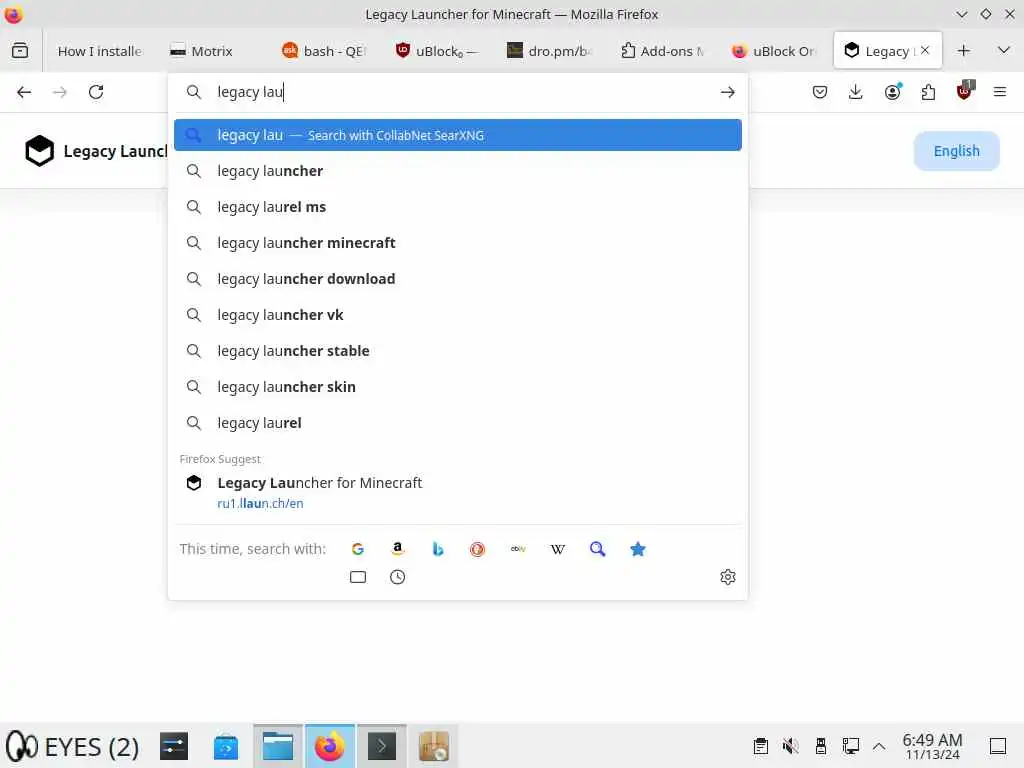This screenshot has height=768, width=1024.
Task: Open the Extensions puzzle icon
Action: pos(928,92)
